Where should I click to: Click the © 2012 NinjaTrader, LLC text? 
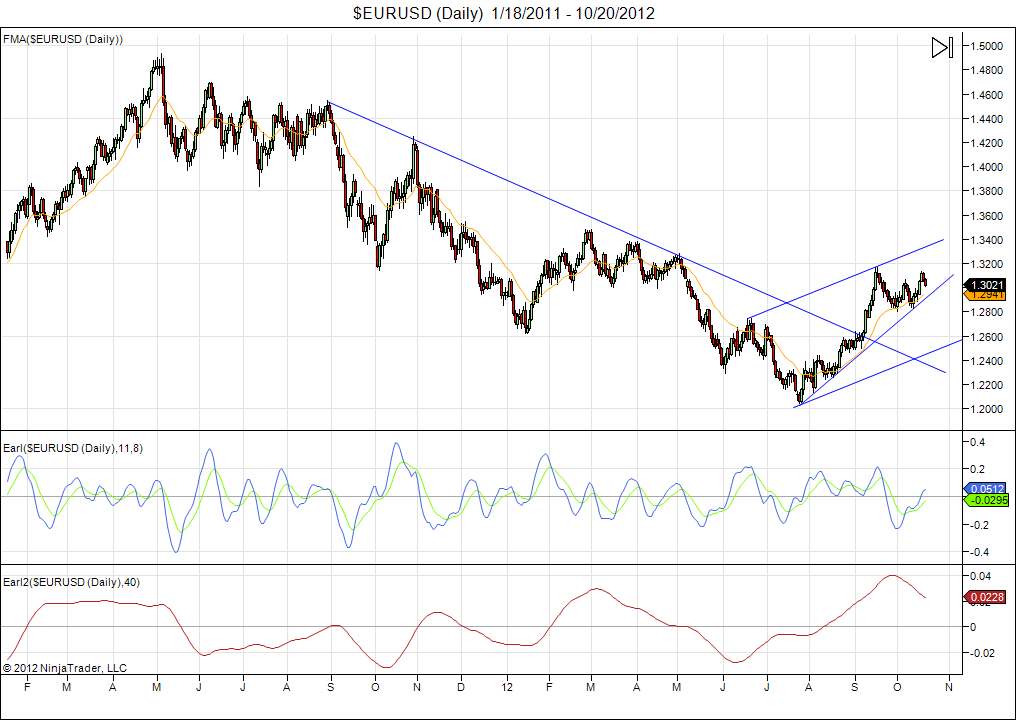point(65,668)
